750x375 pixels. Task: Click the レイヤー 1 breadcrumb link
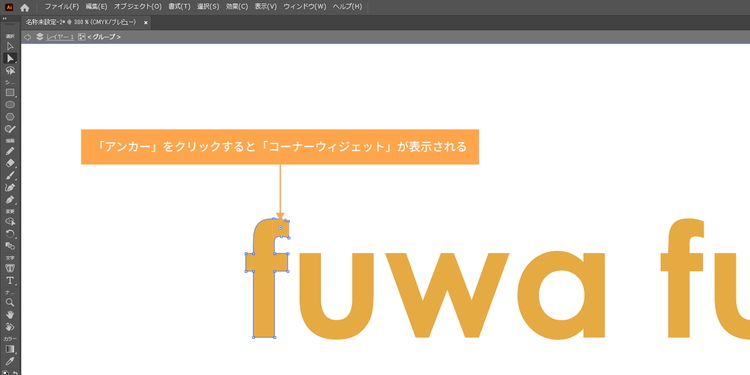(x=60, y=37)
